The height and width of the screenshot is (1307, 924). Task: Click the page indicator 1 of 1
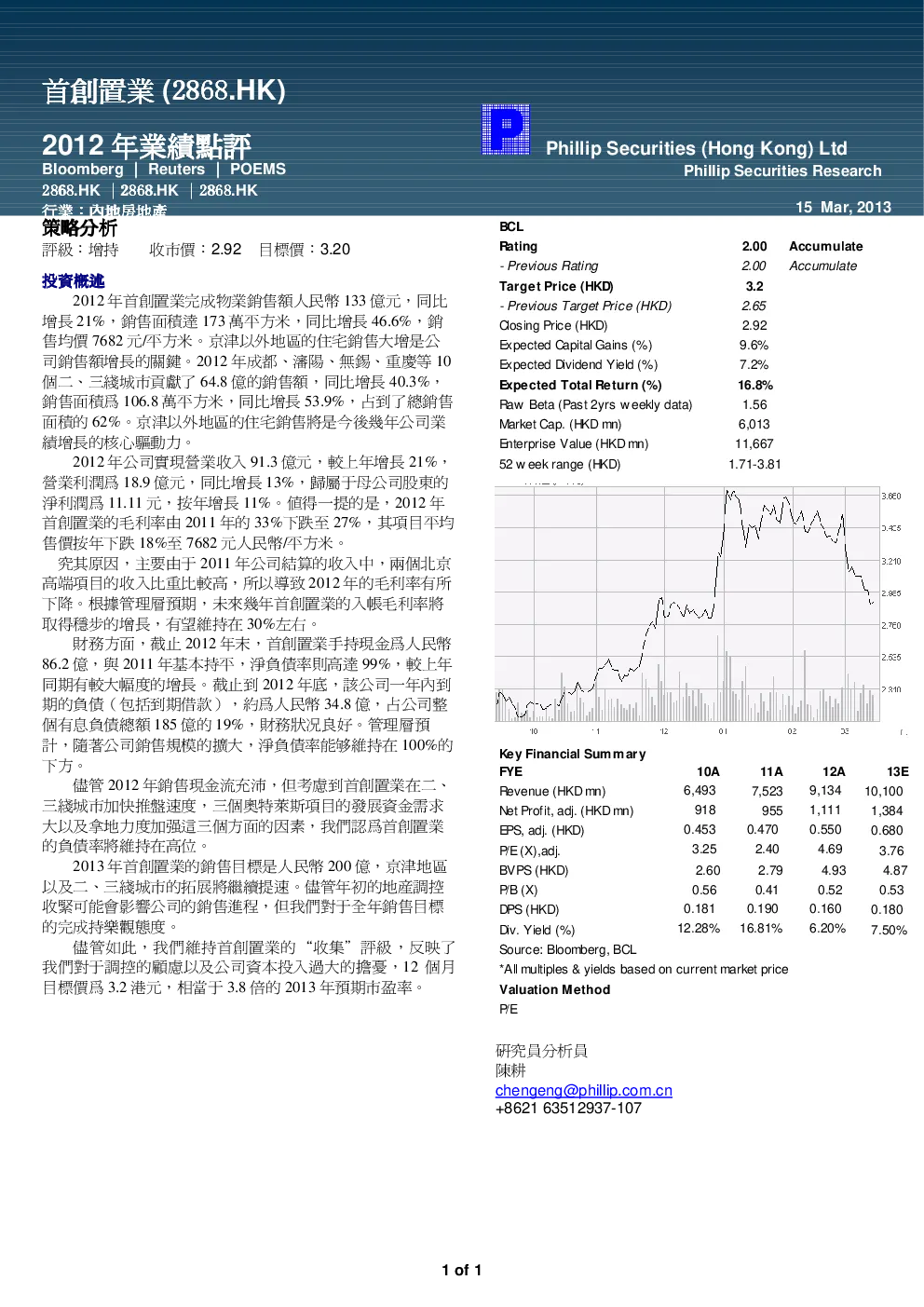point(462,1271)
